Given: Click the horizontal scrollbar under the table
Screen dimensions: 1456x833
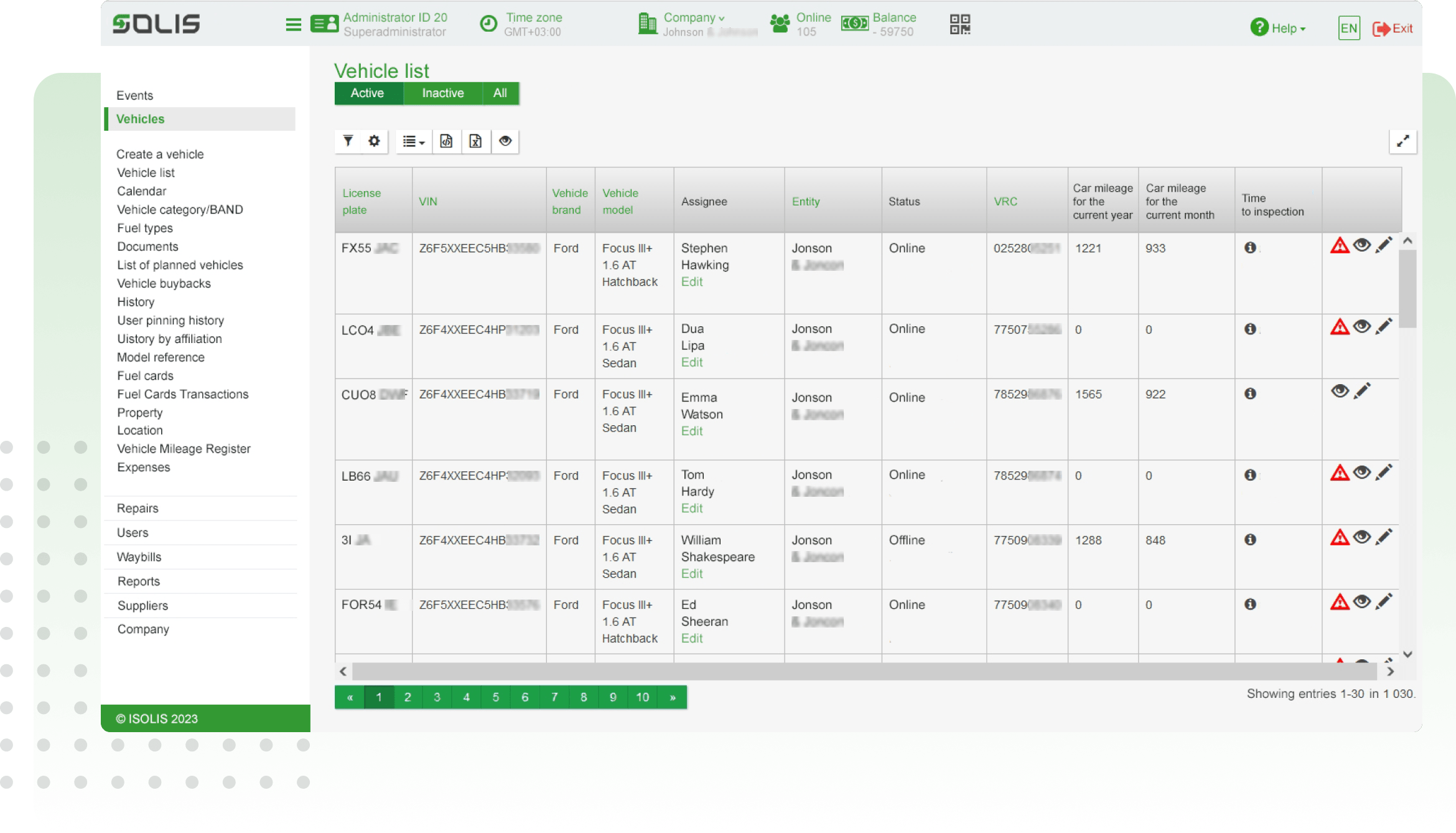Looking at the screenshot, I should pos(864,671).
